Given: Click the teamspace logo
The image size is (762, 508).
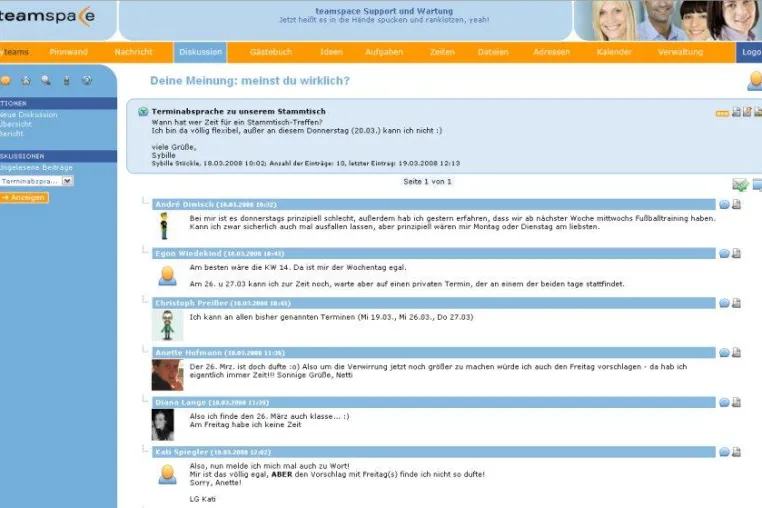Looking at the screenshot, I should [47, 16].
